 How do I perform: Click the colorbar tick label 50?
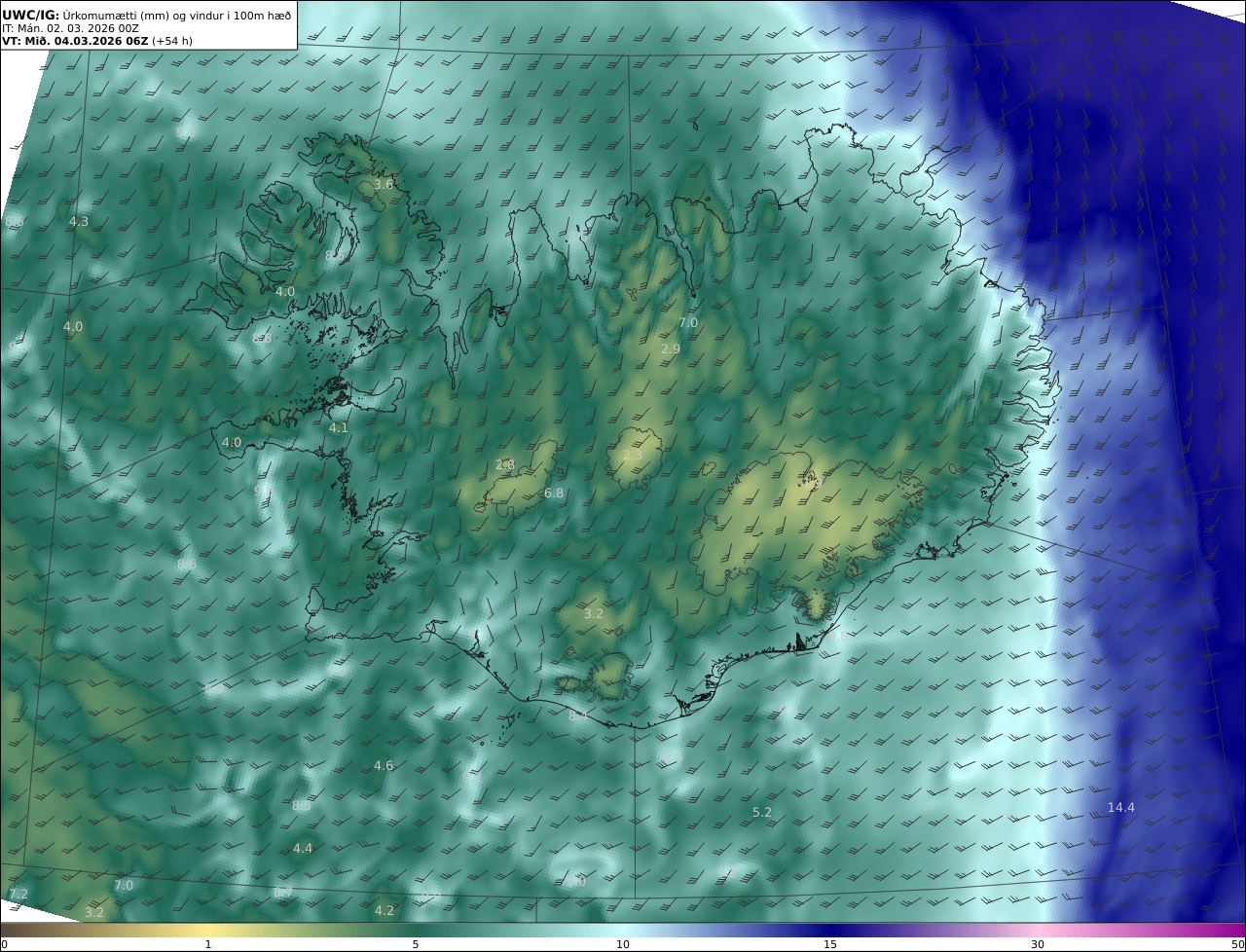[1238, 944]
